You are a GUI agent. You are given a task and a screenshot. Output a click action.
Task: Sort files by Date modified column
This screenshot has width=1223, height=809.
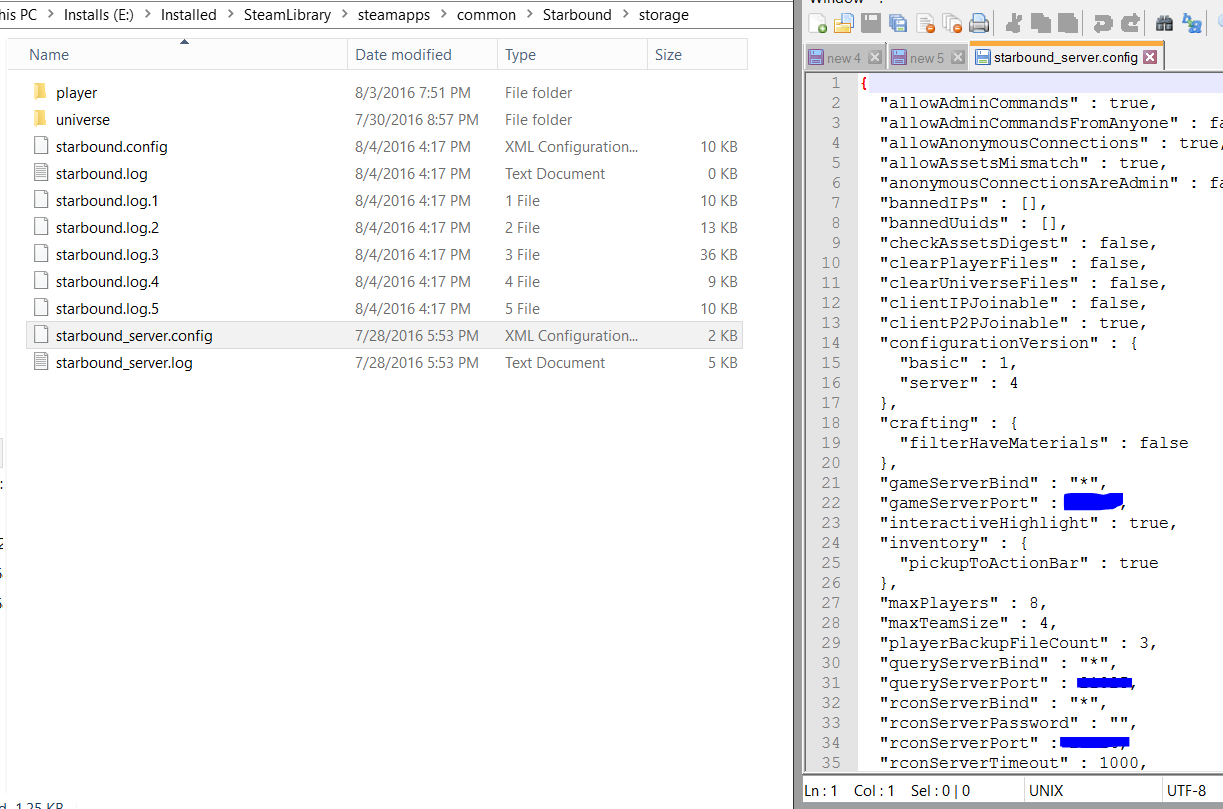(x=403, y=55)
